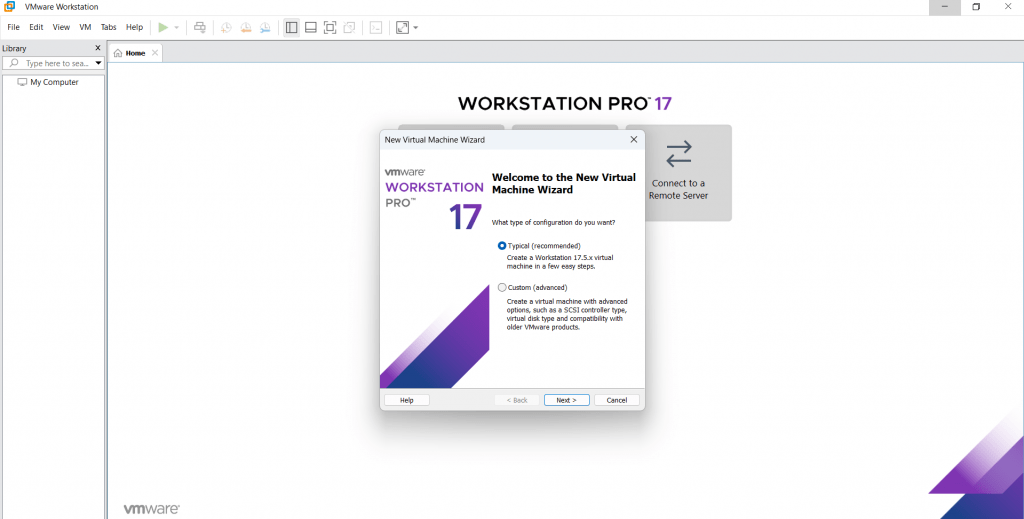This screenshot has width=1024, height=519.
Task: Click the Enter Full Screen icon
Action: point(330,27)
